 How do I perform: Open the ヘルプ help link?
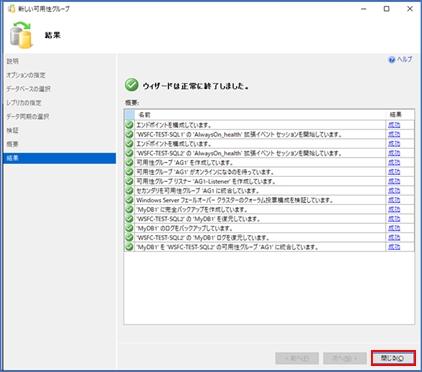(x=405, y=59)
